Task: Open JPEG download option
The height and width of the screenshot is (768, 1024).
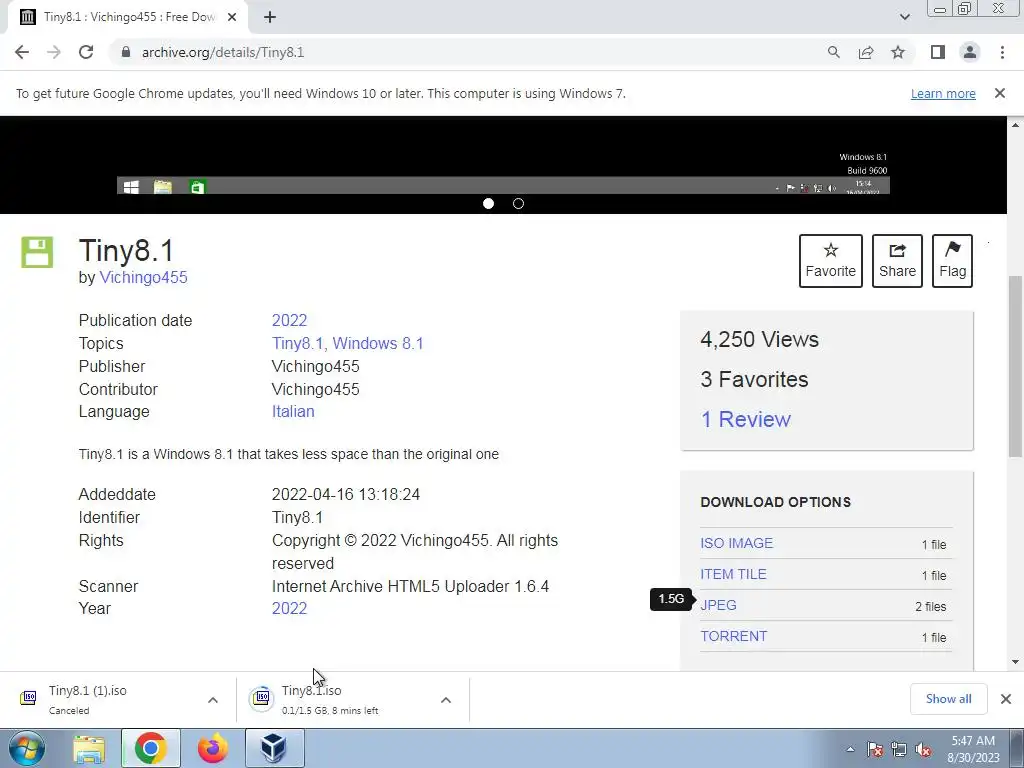Action: 718,605
